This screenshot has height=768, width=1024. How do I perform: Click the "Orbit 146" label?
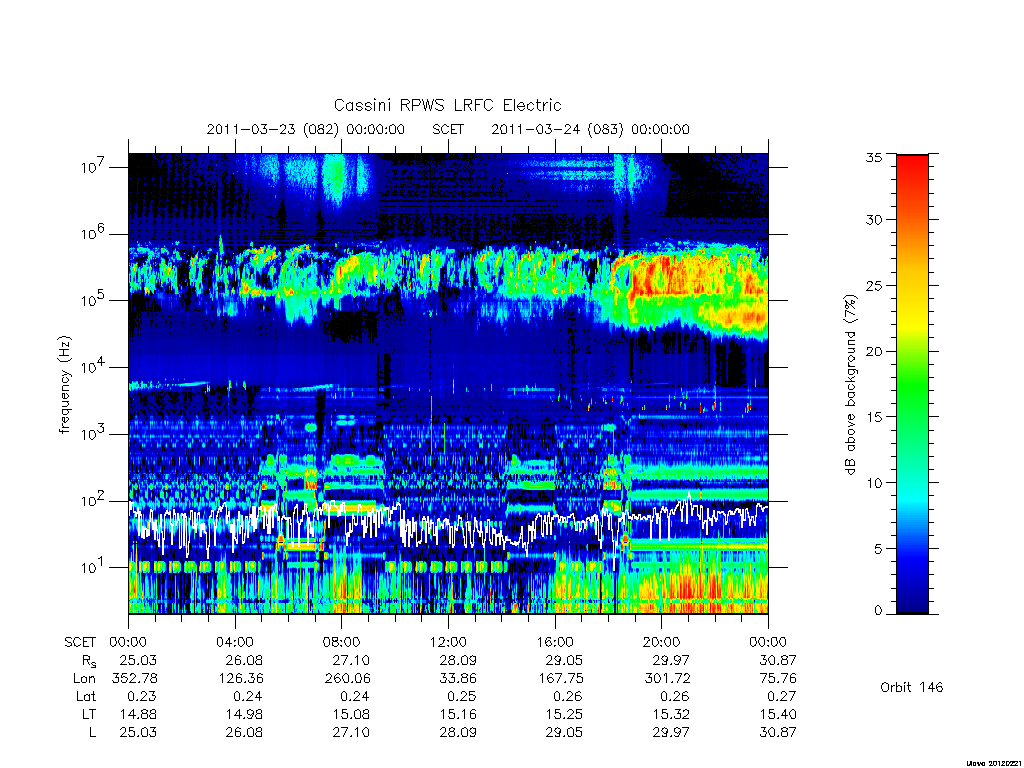click(912, 688)
